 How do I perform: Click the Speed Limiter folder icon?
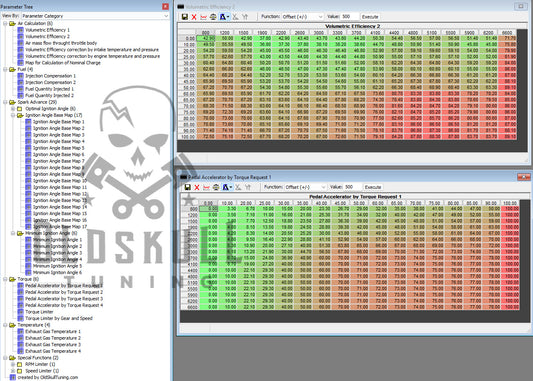(x=20, y=371)
